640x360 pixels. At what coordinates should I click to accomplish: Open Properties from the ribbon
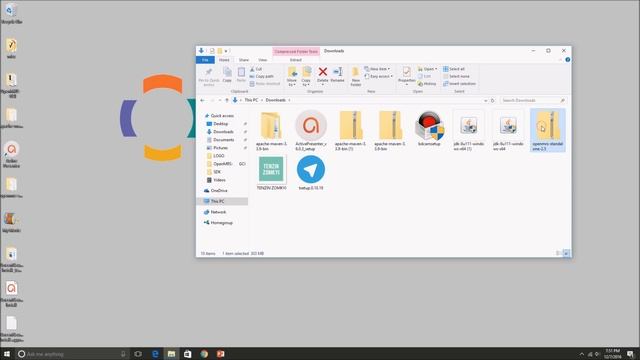pos(407,76)
